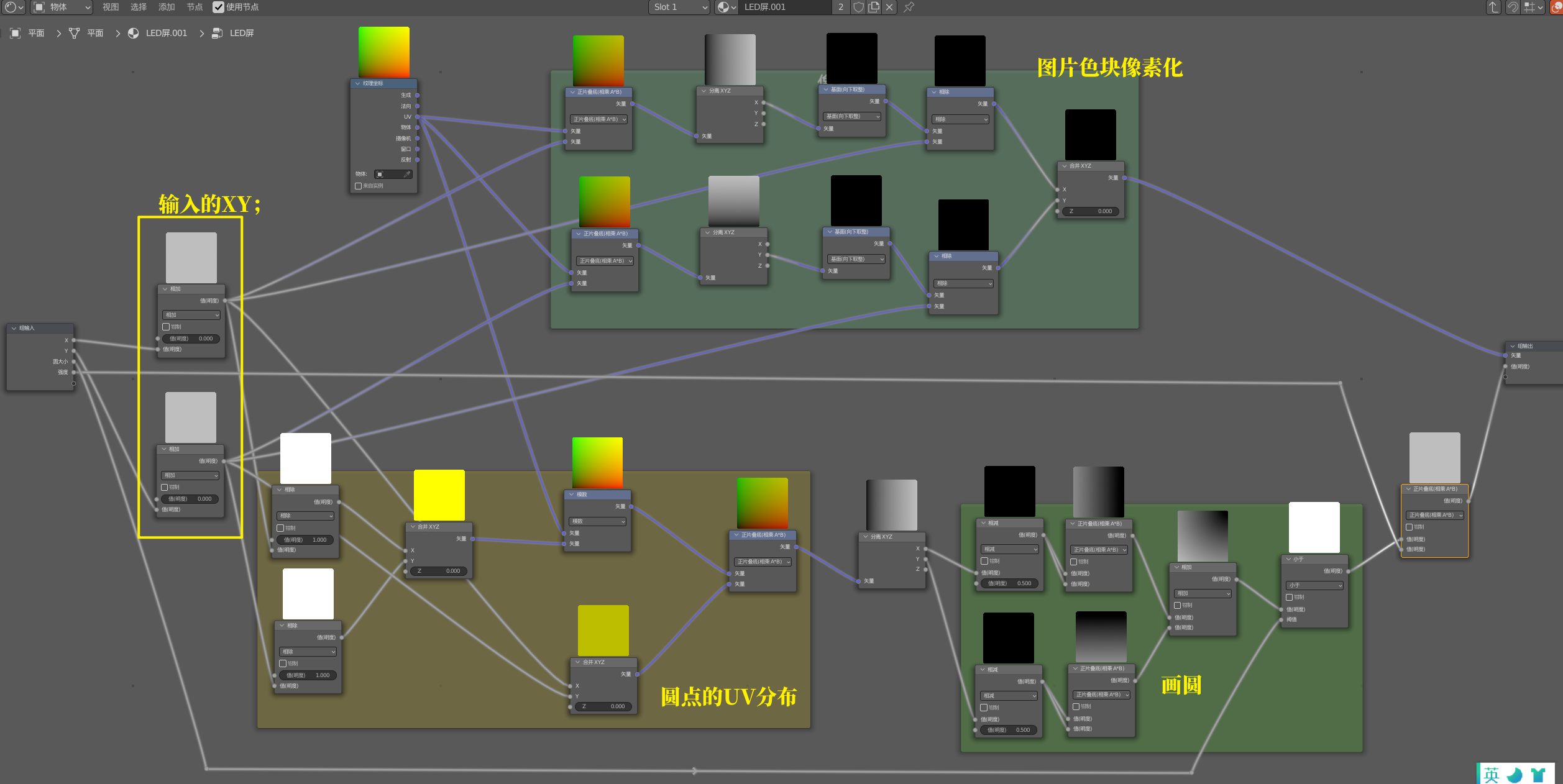The image size is (1563, 784).
Task: Toggle the 使用节点 checkbox
Action: click(x=218, y=7)
